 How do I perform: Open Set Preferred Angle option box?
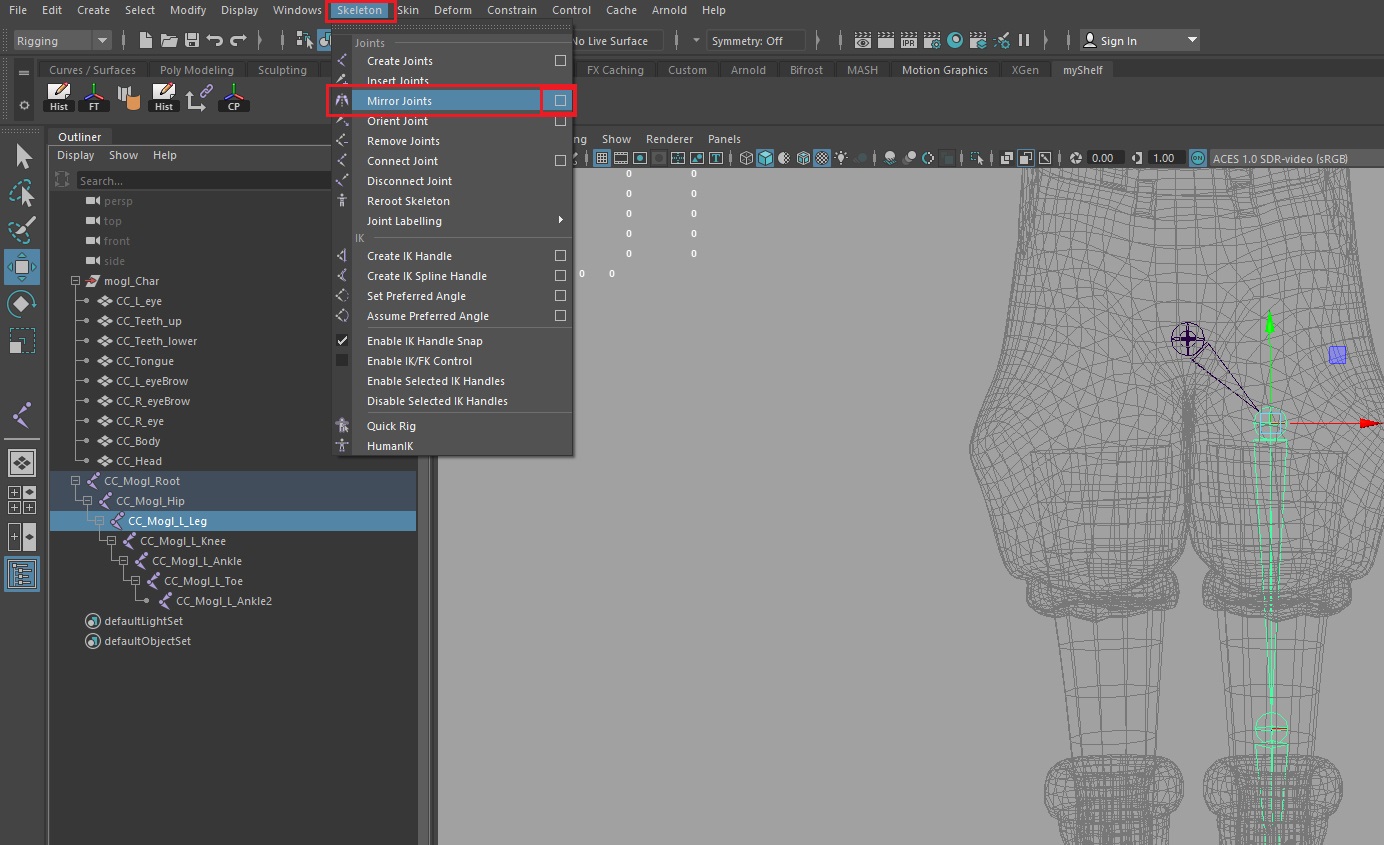[x=560, y=296]
